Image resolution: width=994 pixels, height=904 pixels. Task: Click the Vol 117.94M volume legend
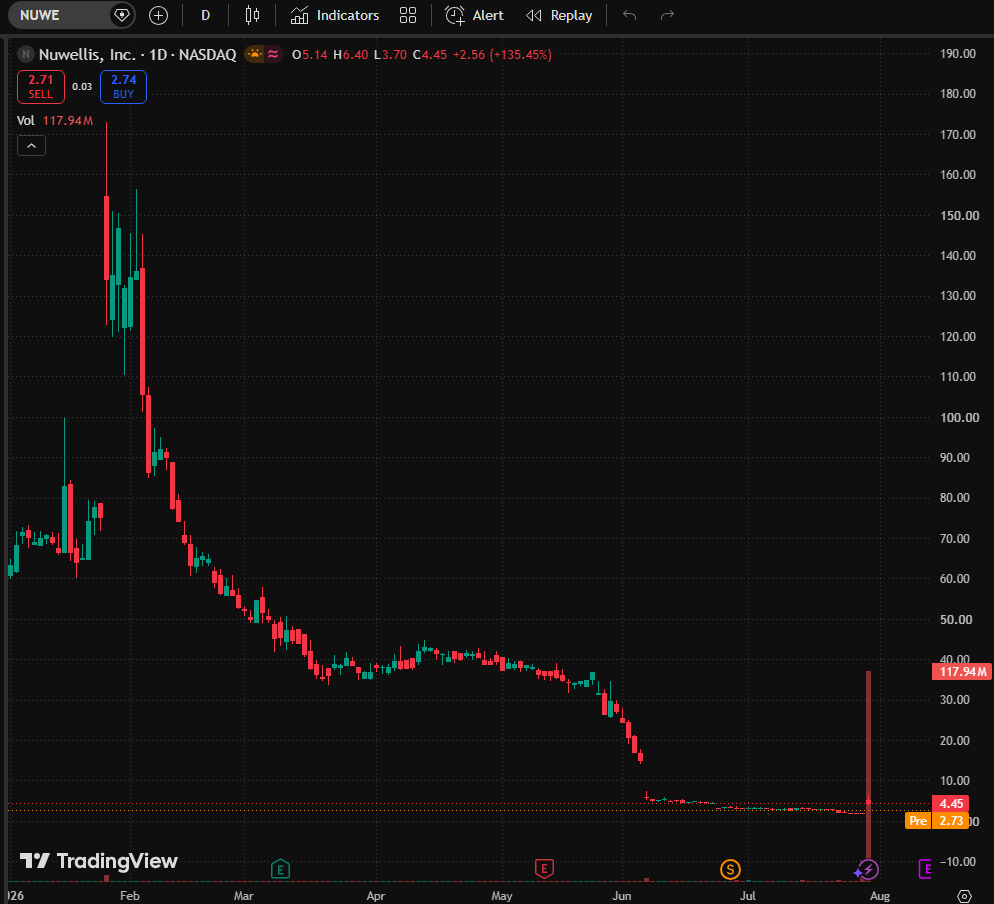point(55,120)
